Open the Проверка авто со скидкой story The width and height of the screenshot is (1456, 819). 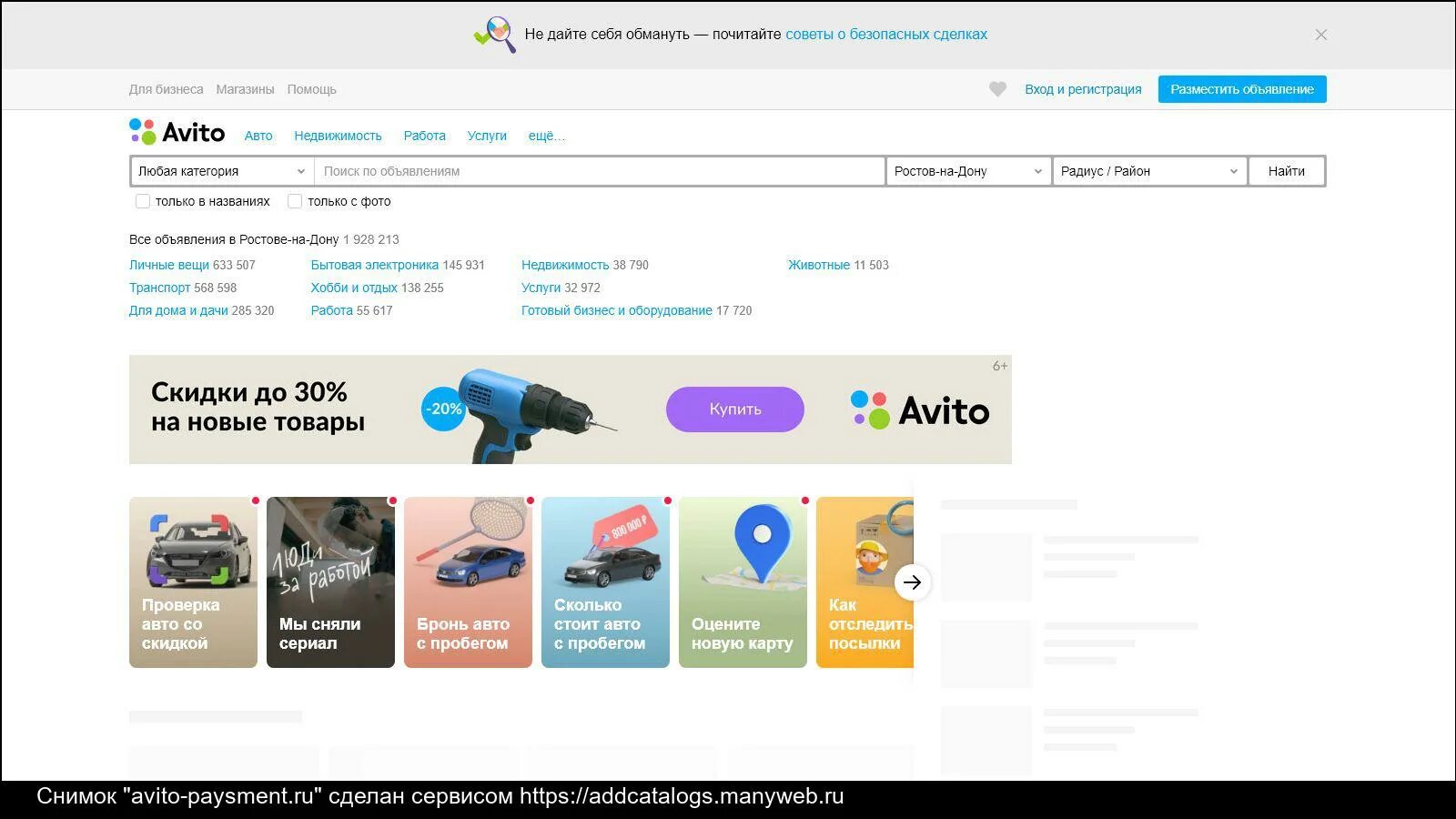click(193, 582)
